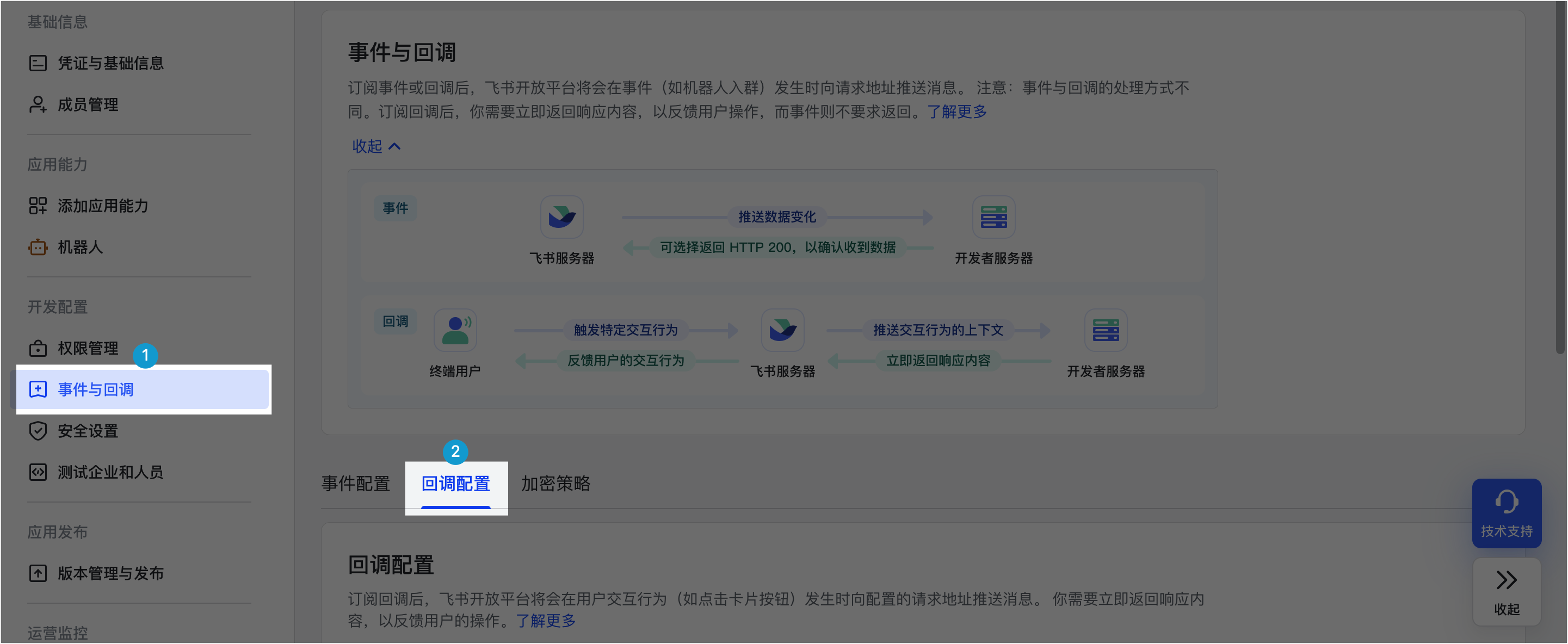The width and height of the screenshot is (1568, 644).
Task: Click the 飞书服务器 icon in 事件 diagram
Action: point(561,218)
